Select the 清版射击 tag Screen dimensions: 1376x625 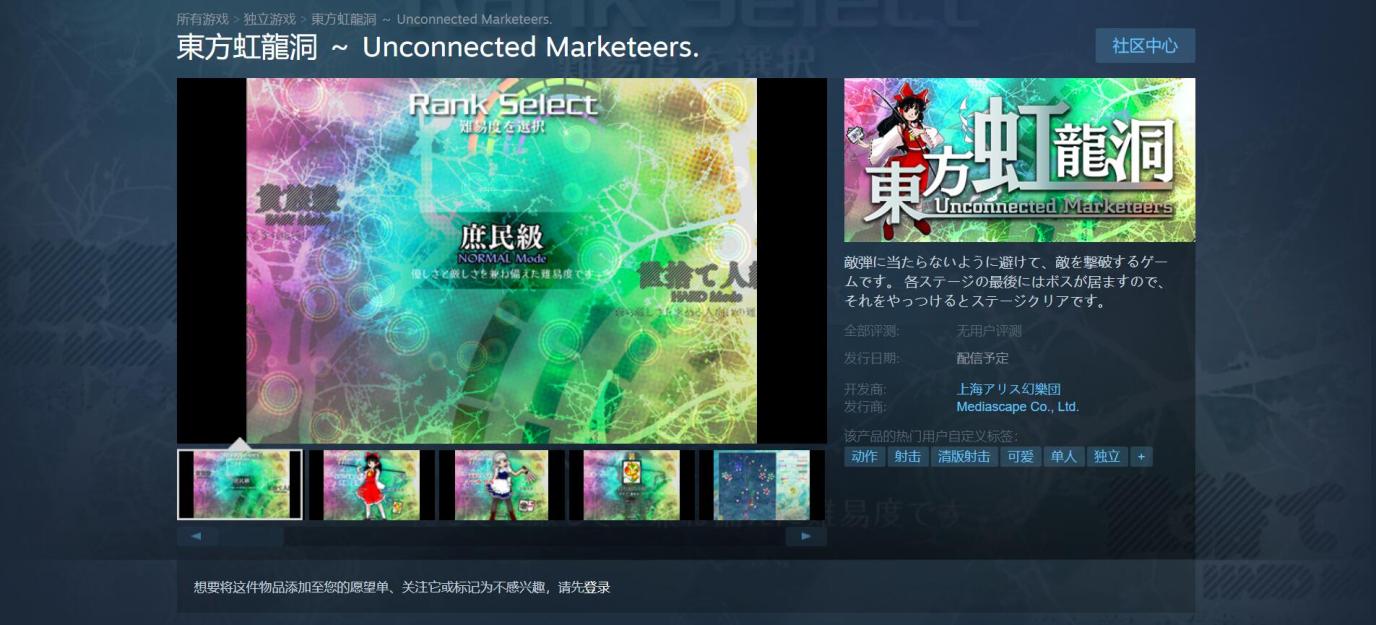[964, 456]
